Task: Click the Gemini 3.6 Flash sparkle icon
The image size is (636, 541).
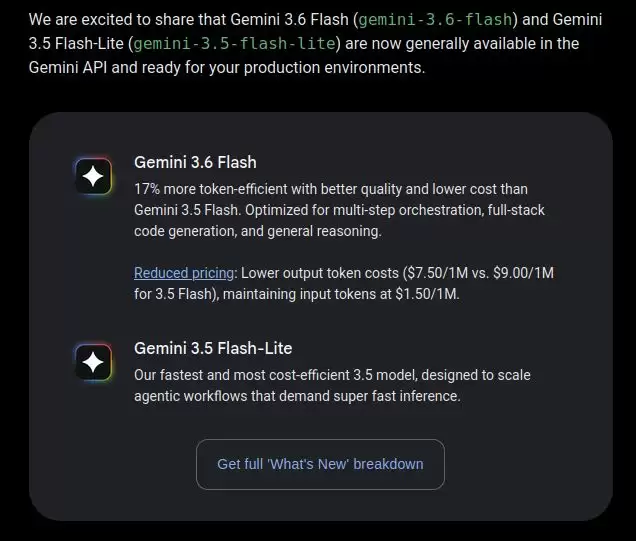Action: (x=93, y=176)
